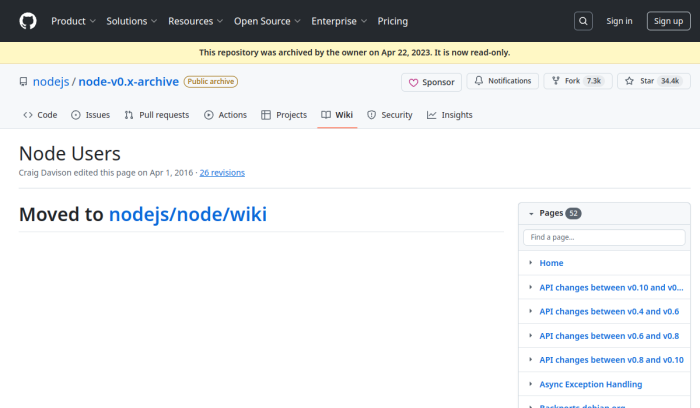Image resolution: width=700 pixels, height=408 pixels.
Task: Click the Security shield icon
Action: tap(371, 115)
